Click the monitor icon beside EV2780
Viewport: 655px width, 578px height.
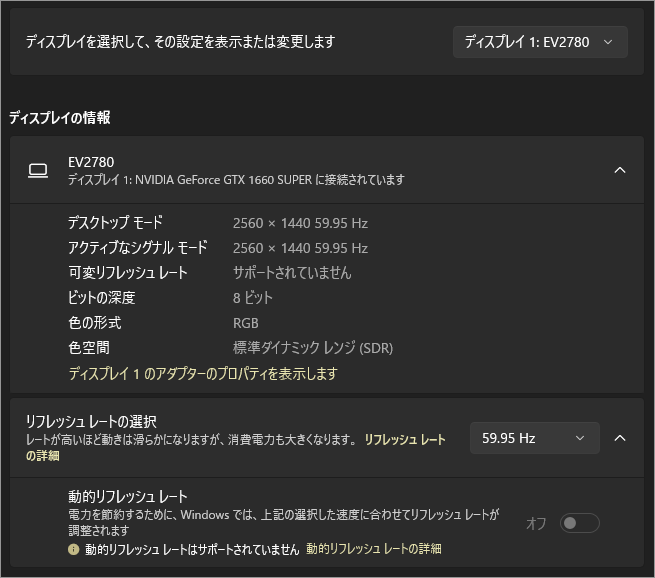(38, 170)
